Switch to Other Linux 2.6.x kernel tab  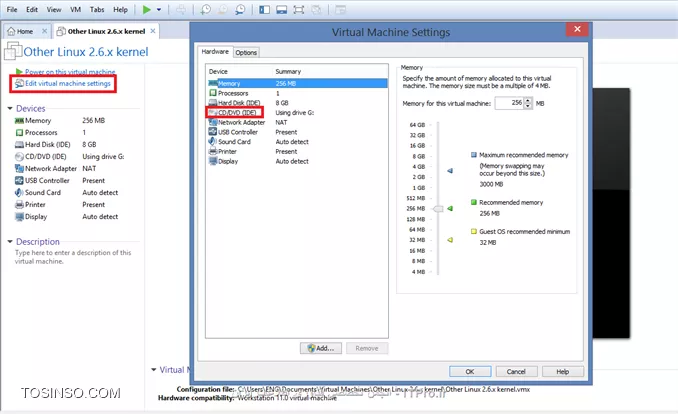coord(106,31)
